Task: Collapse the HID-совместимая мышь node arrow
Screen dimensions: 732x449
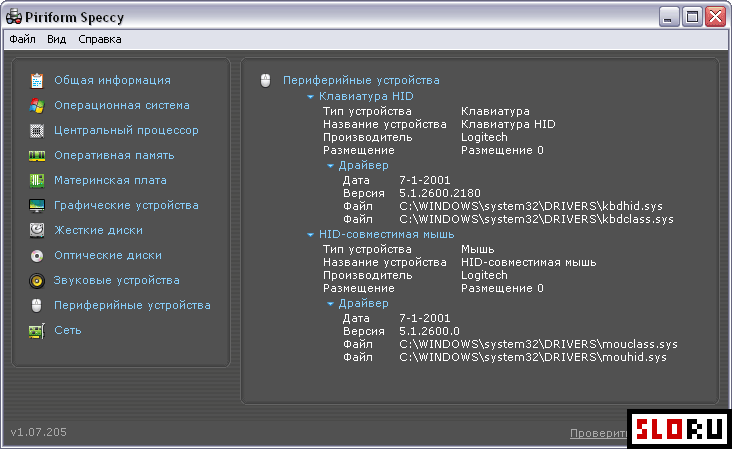Action: tap(310, 235)
